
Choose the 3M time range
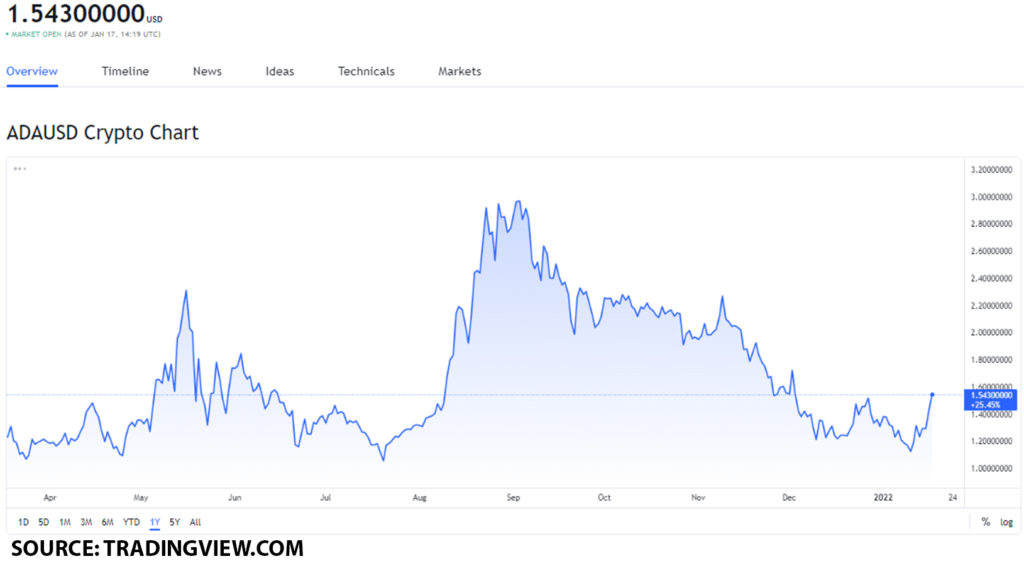pyautogui.click(x=86, y=522)
